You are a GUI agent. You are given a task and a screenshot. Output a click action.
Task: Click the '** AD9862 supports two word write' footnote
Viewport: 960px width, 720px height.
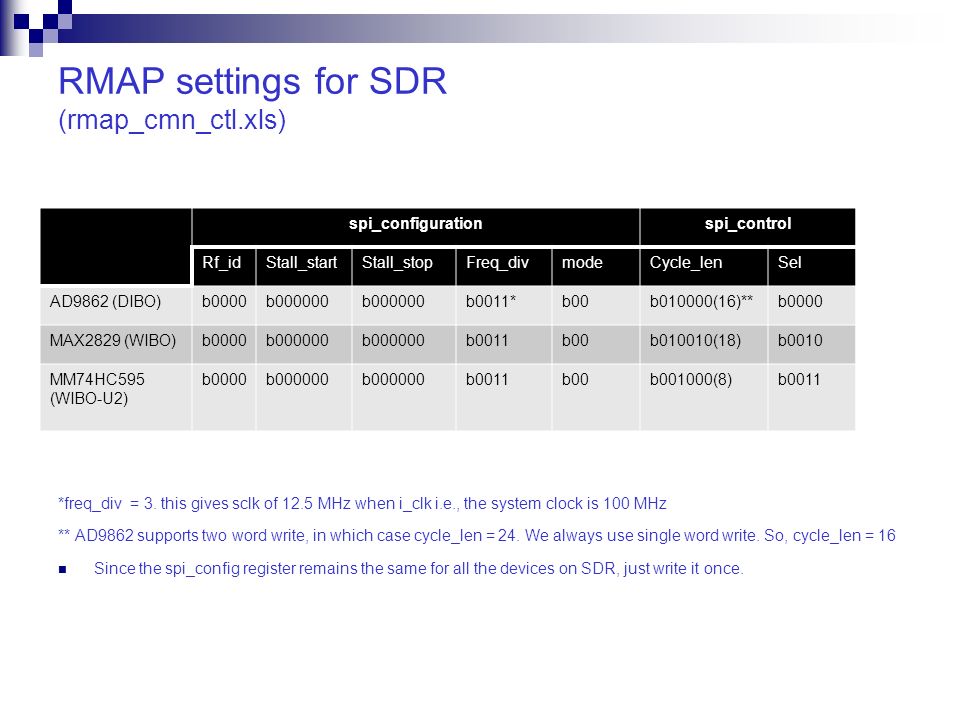477,536
